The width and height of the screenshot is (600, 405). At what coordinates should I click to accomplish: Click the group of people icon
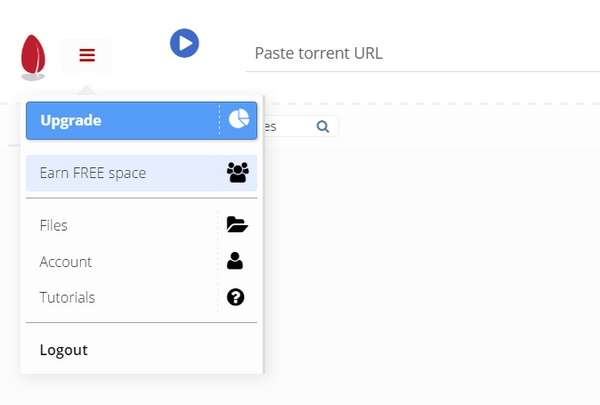click(x=238, y=172)
